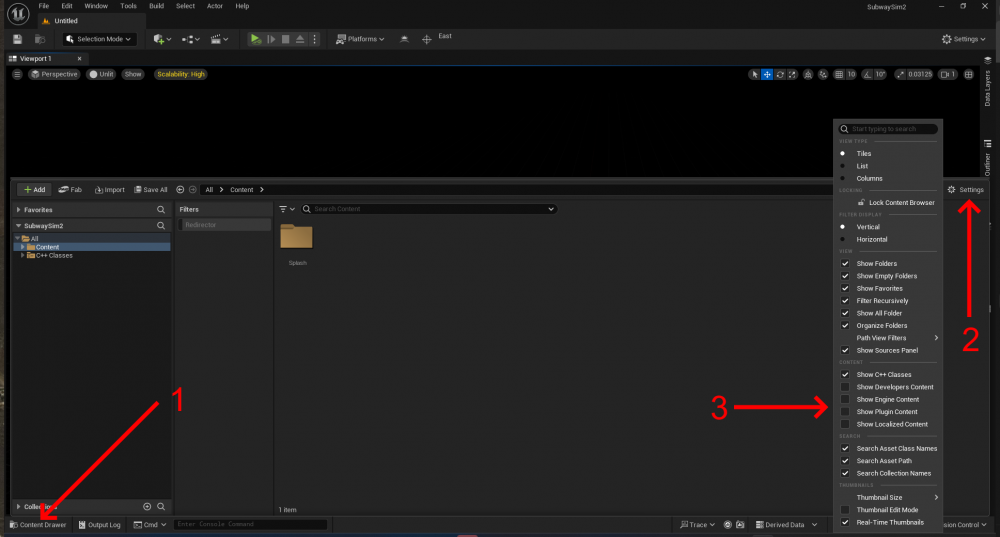
Task: Expand the C++ Classes tree folder
Action: (x=24, y=255)
